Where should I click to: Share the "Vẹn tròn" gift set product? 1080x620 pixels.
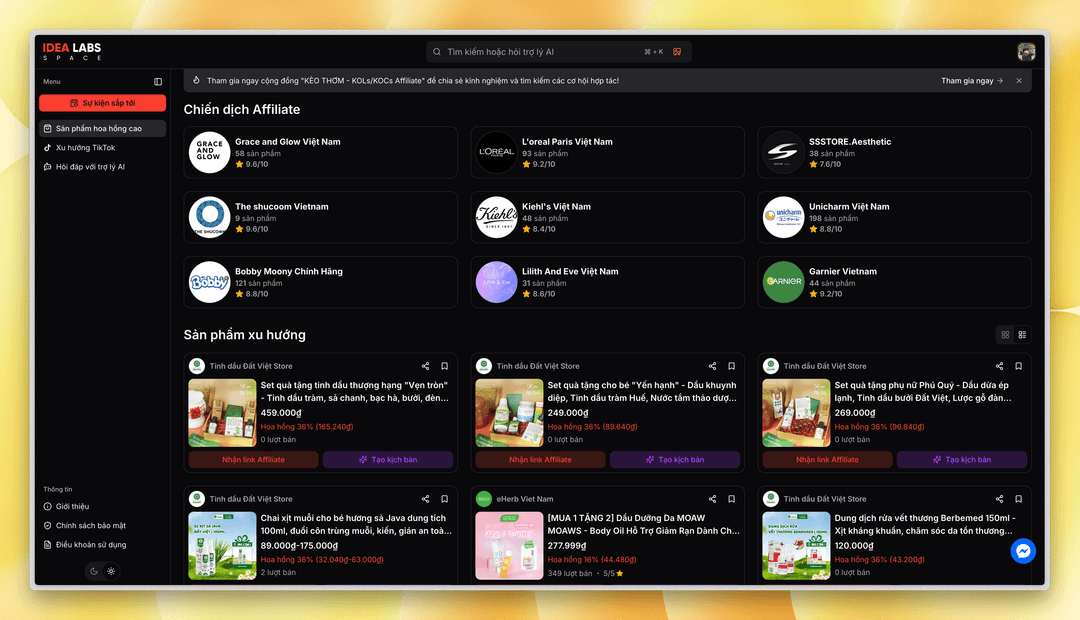tap(425, 366)
